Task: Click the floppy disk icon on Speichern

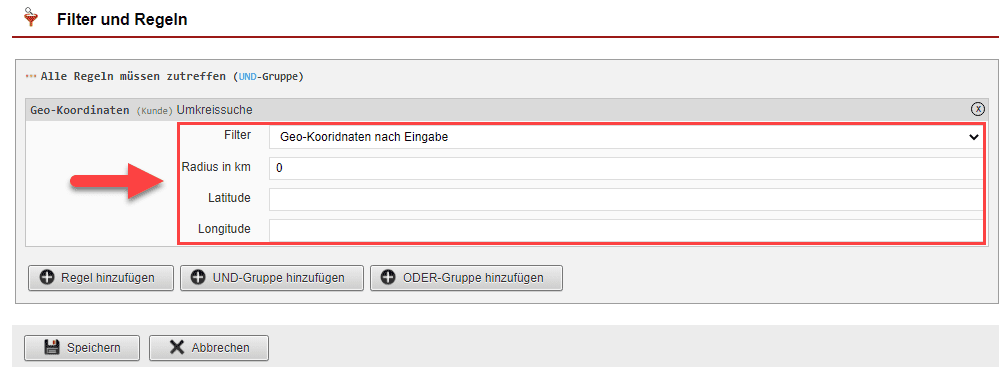Action: coord(52,348)
